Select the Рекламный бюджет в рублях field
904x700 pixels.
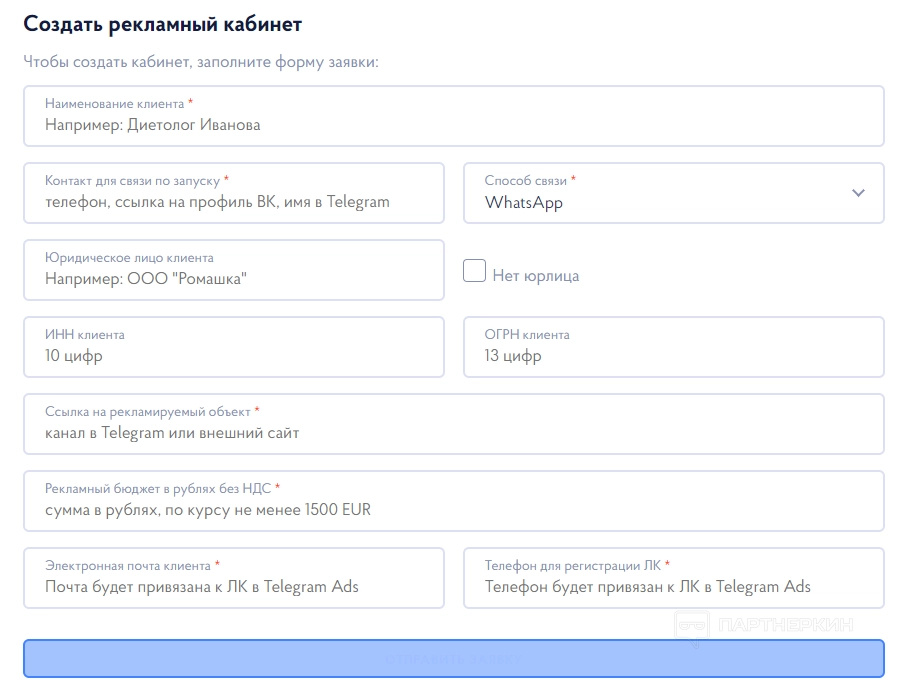(x=453, y=510)
